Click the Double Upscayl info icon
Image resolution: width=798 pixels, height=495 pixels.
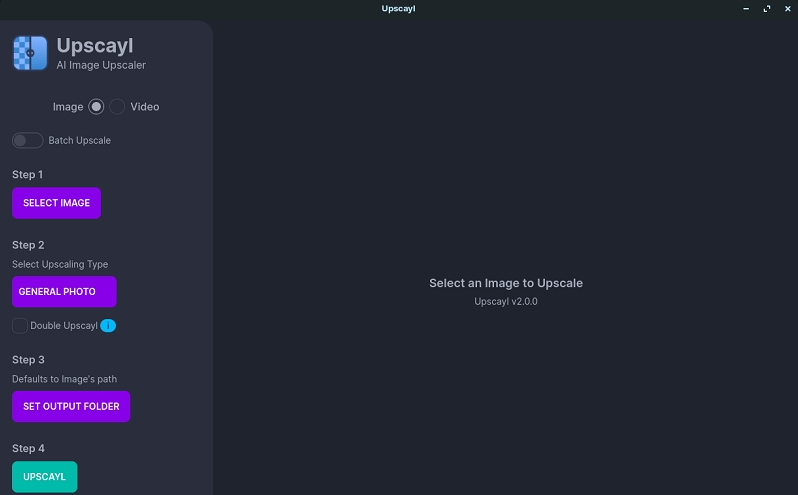point(108,326)
